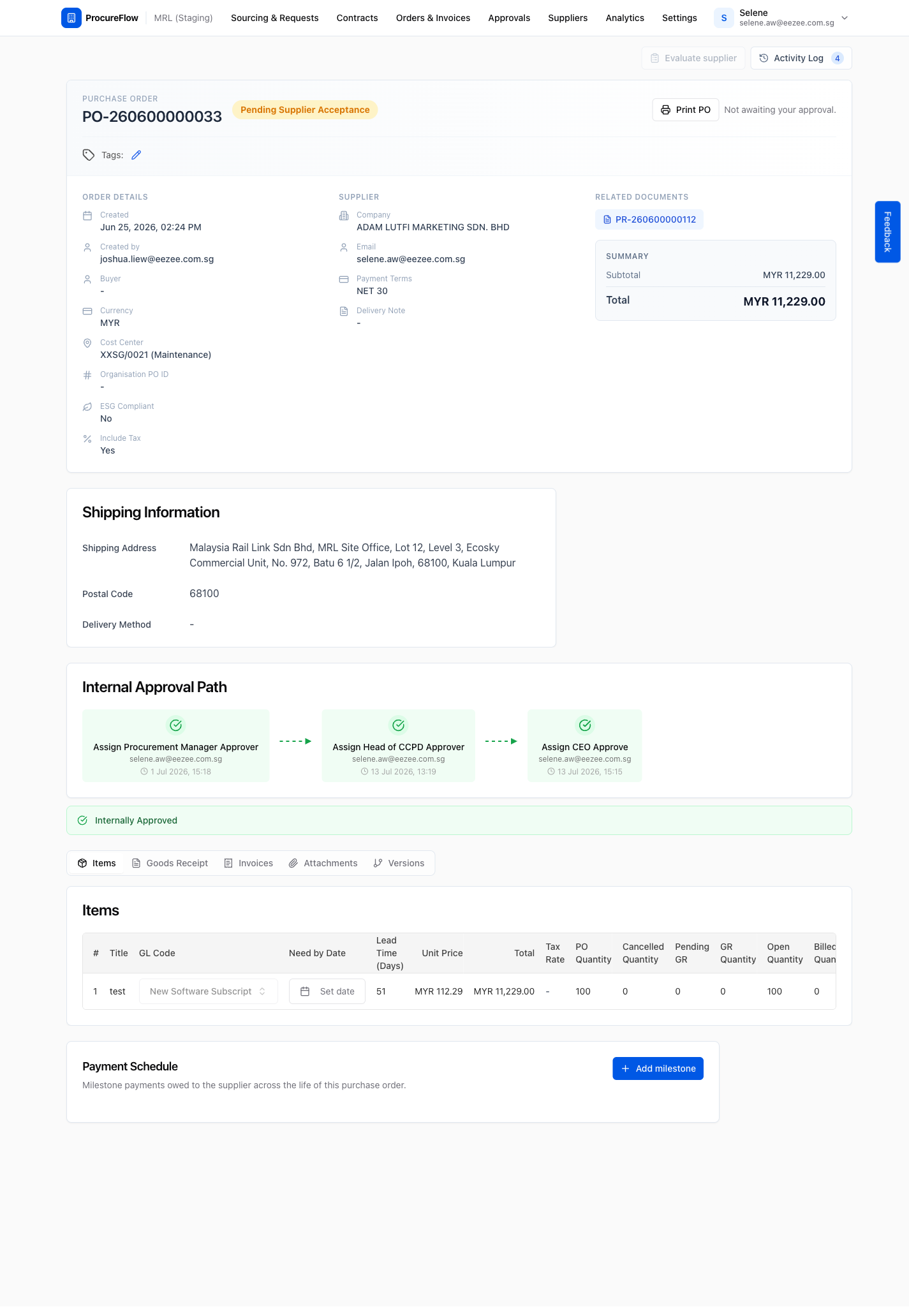This screenshot has width=909, height=1316.
Task: Click the Total MYR 11,229.00 in Summary
Action: (784, 302)
